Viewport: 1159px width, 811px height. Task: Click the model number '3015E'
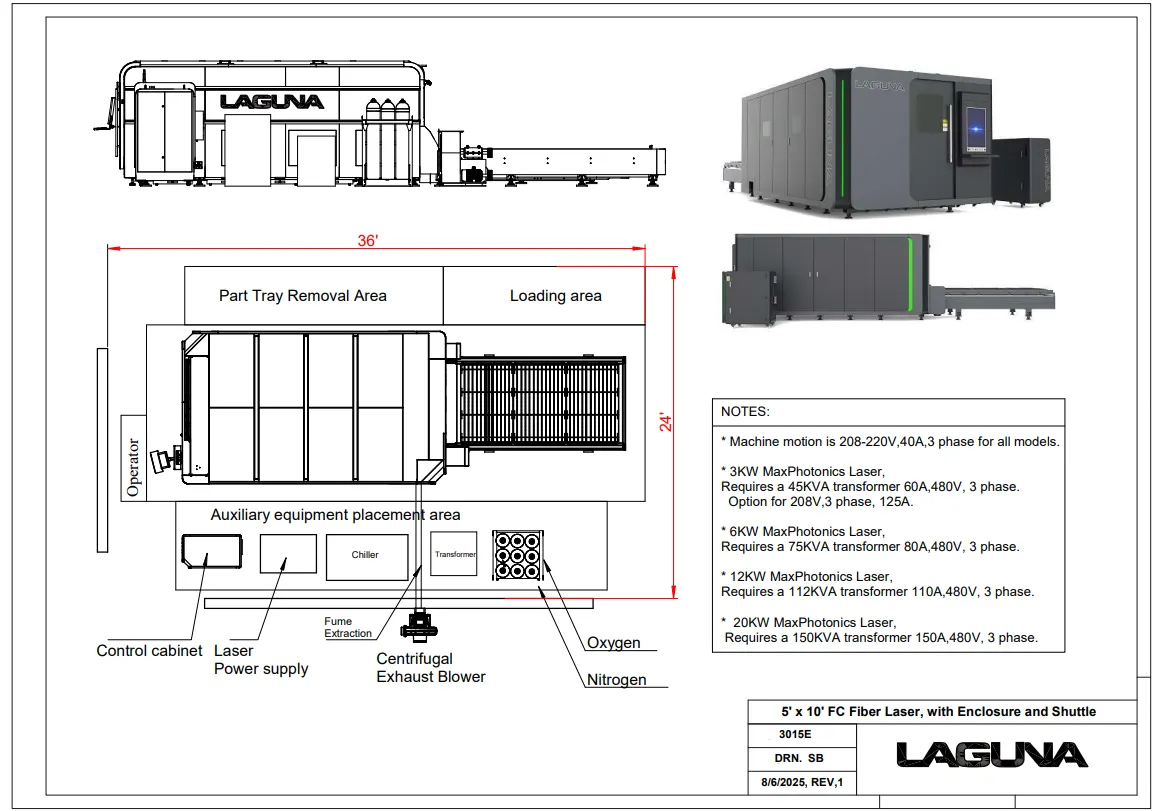tap(795, 734)
